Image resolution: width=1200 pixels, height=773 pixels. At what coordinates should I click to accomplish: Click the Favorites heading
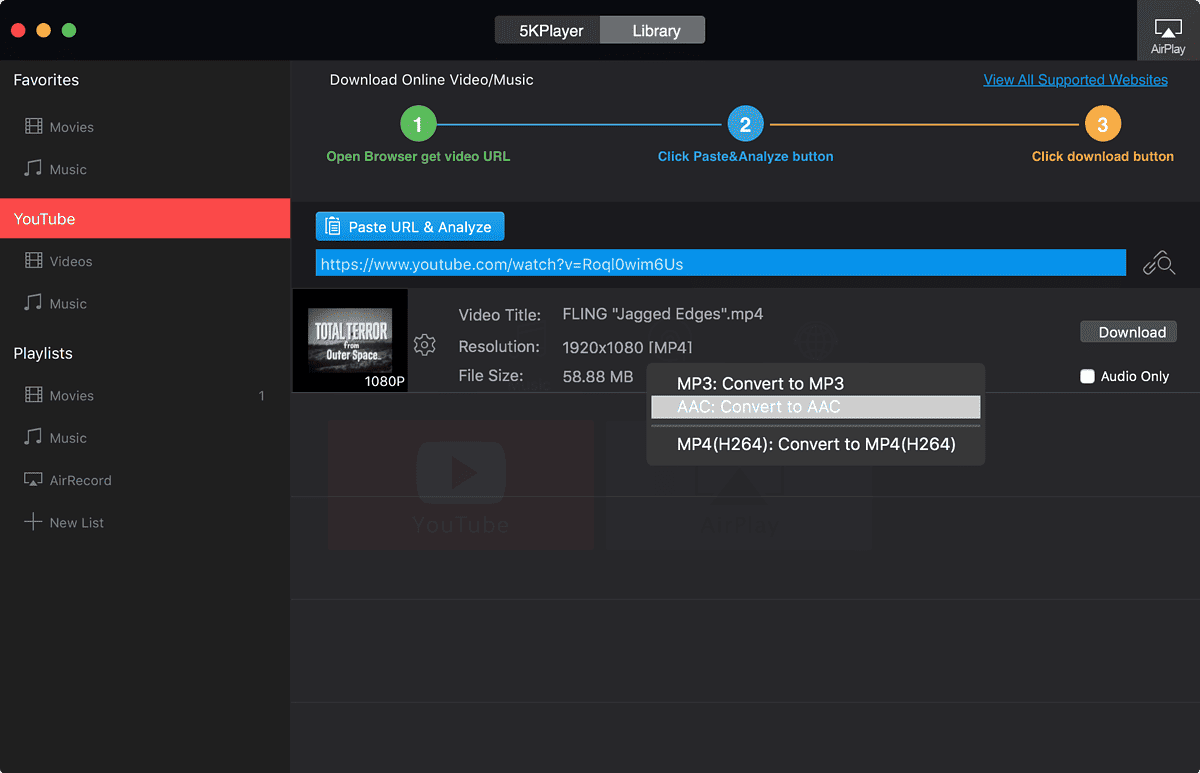[x=46, y=80]
